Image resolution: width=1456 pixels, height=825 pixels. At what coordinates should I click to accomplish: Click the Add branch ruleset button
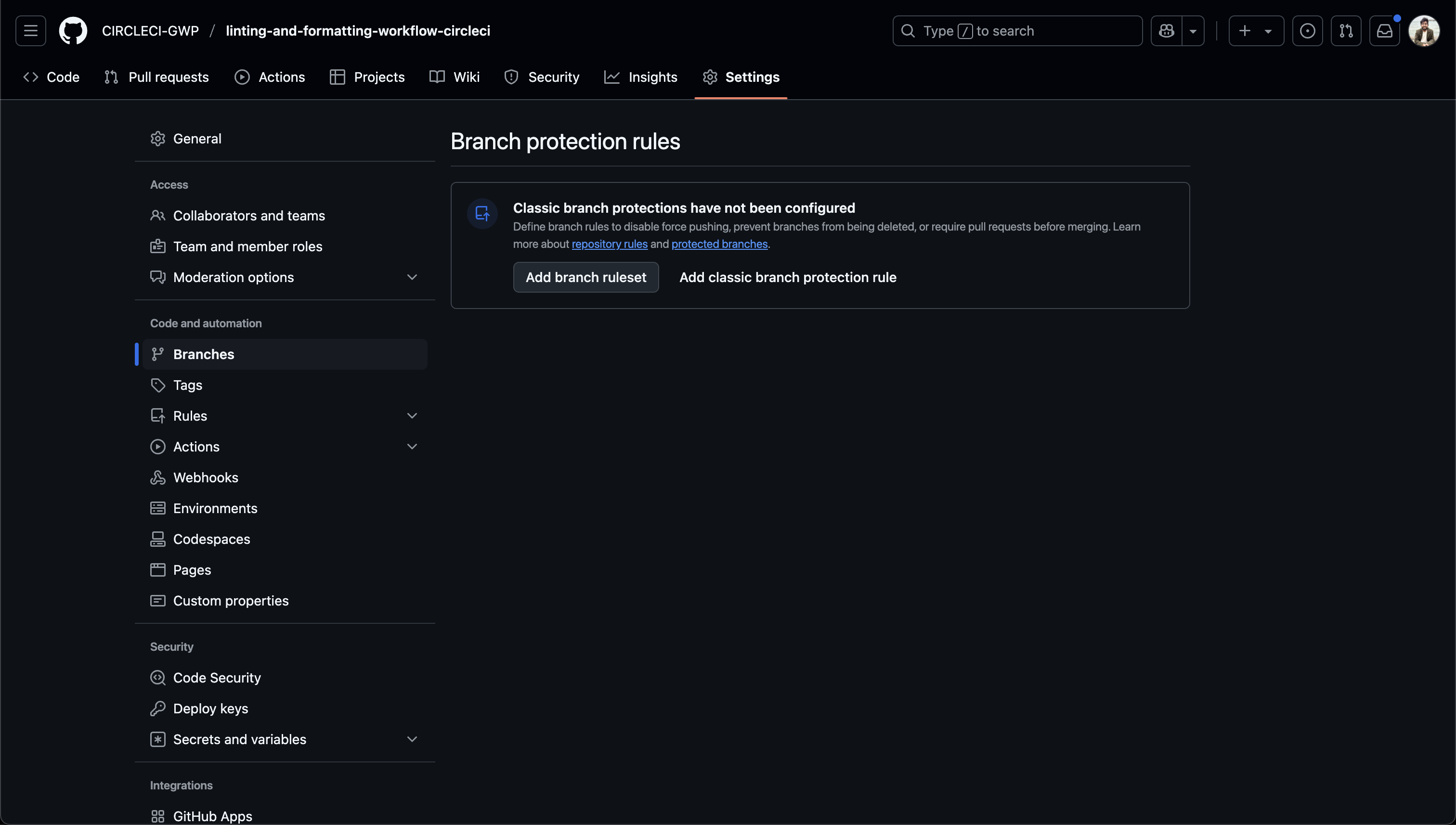pyautogui.click(x=585, y=277)
